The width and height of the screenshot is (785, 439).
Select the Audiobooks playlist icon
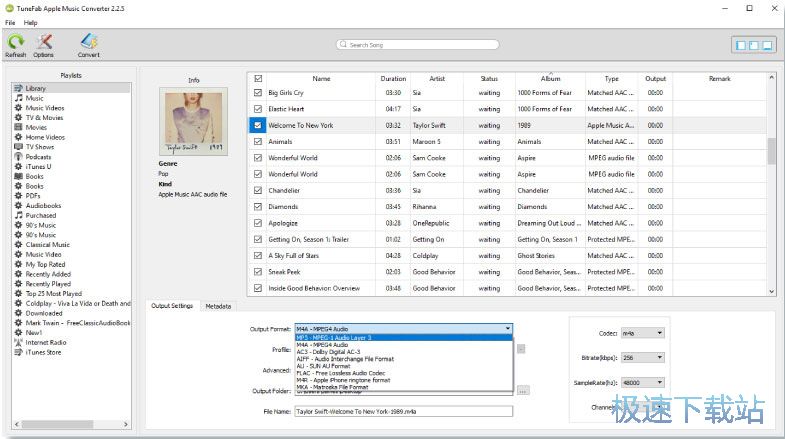19,206
